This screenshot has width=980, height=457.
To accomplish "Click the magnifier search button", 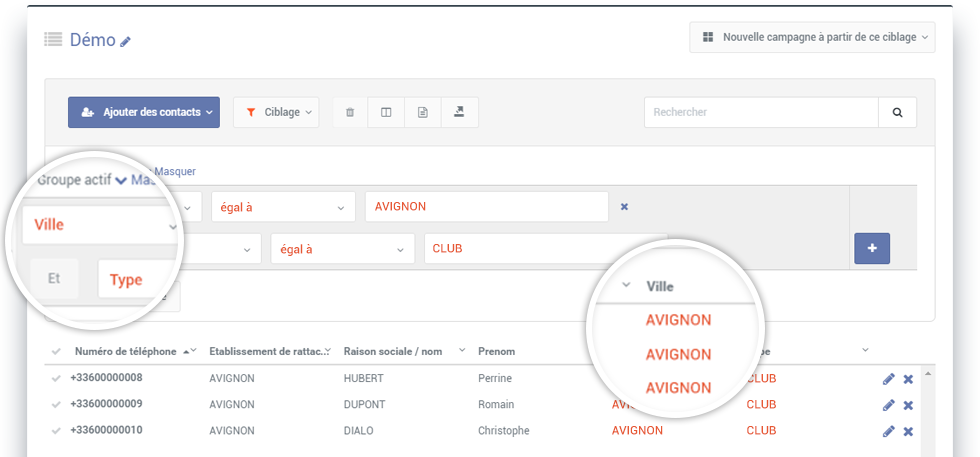I will click(898, 113).
